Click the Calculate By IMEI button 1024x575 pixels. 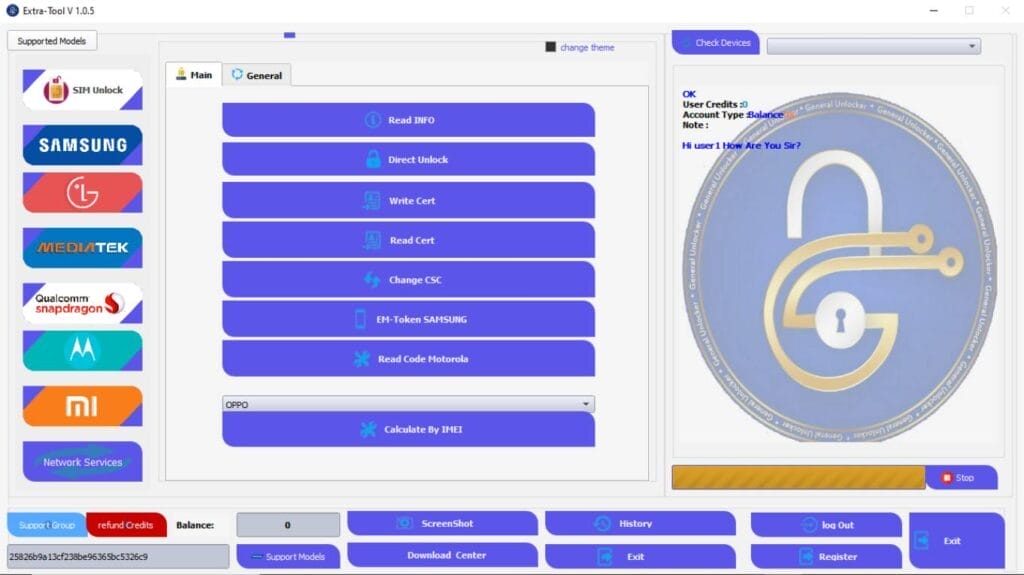408,430
